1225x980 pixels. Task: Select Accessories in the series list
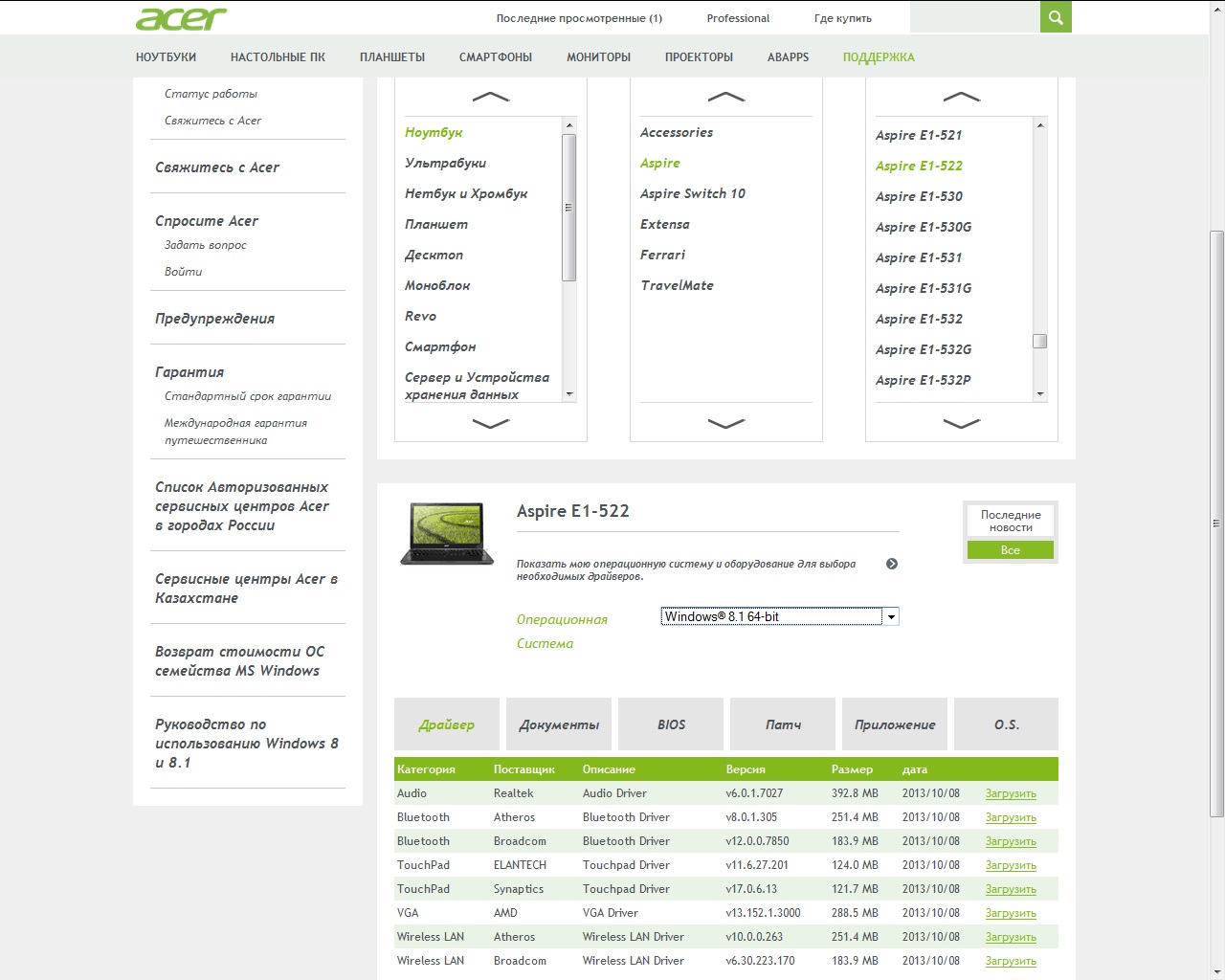[677, 132]
